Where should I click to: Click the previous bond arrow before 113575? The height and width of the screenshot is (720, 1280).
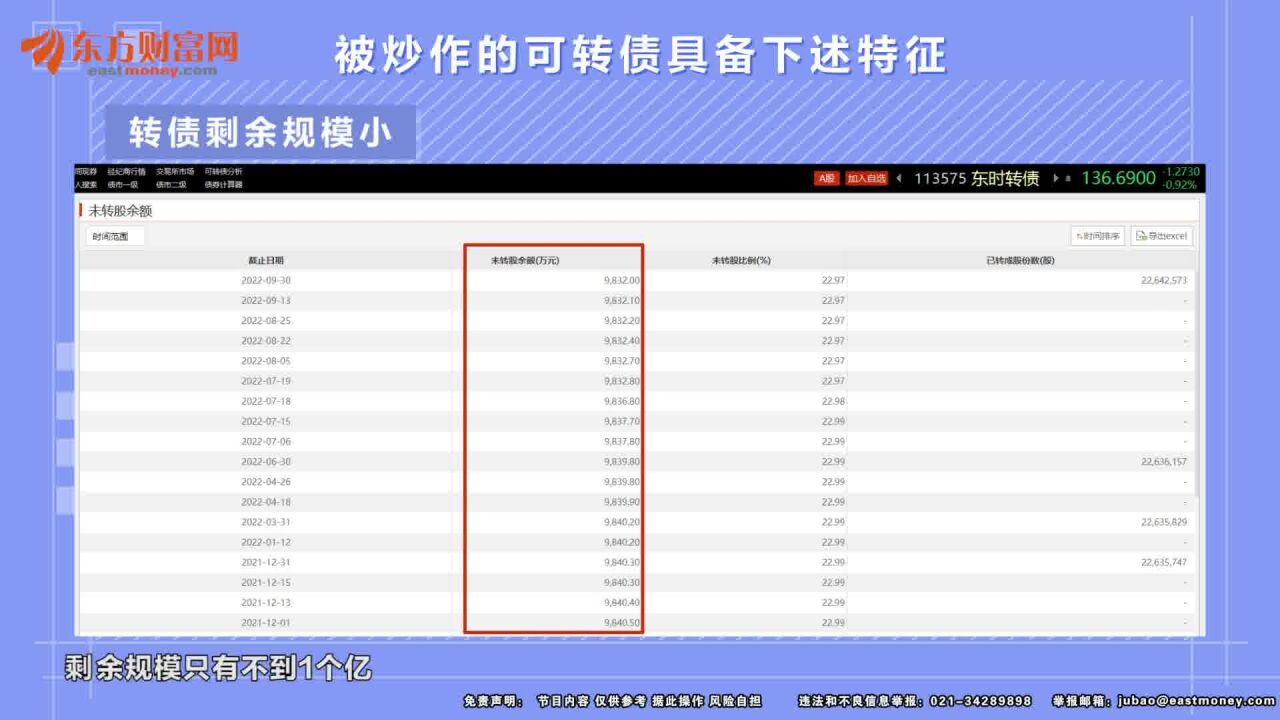pyautogui.click(x=898, y=178)
